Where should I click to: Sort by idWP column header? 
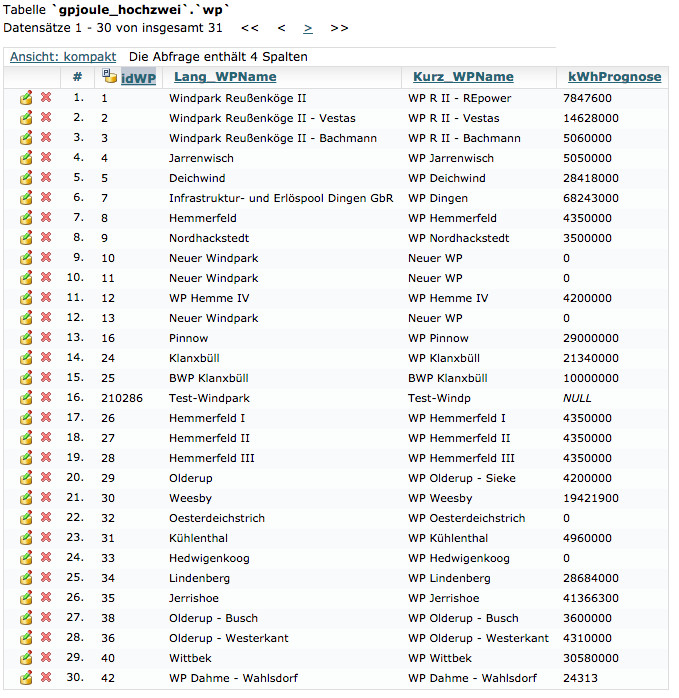coord(138,77)
